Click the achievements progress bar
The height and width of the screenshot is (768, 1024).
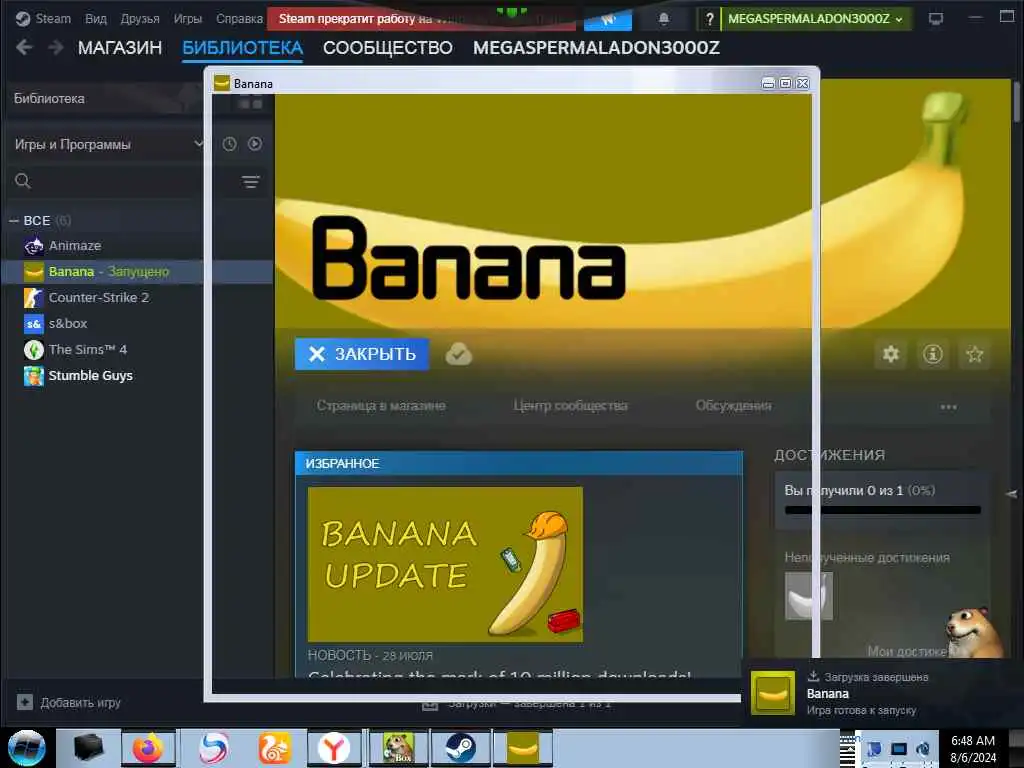click(883, 510)
